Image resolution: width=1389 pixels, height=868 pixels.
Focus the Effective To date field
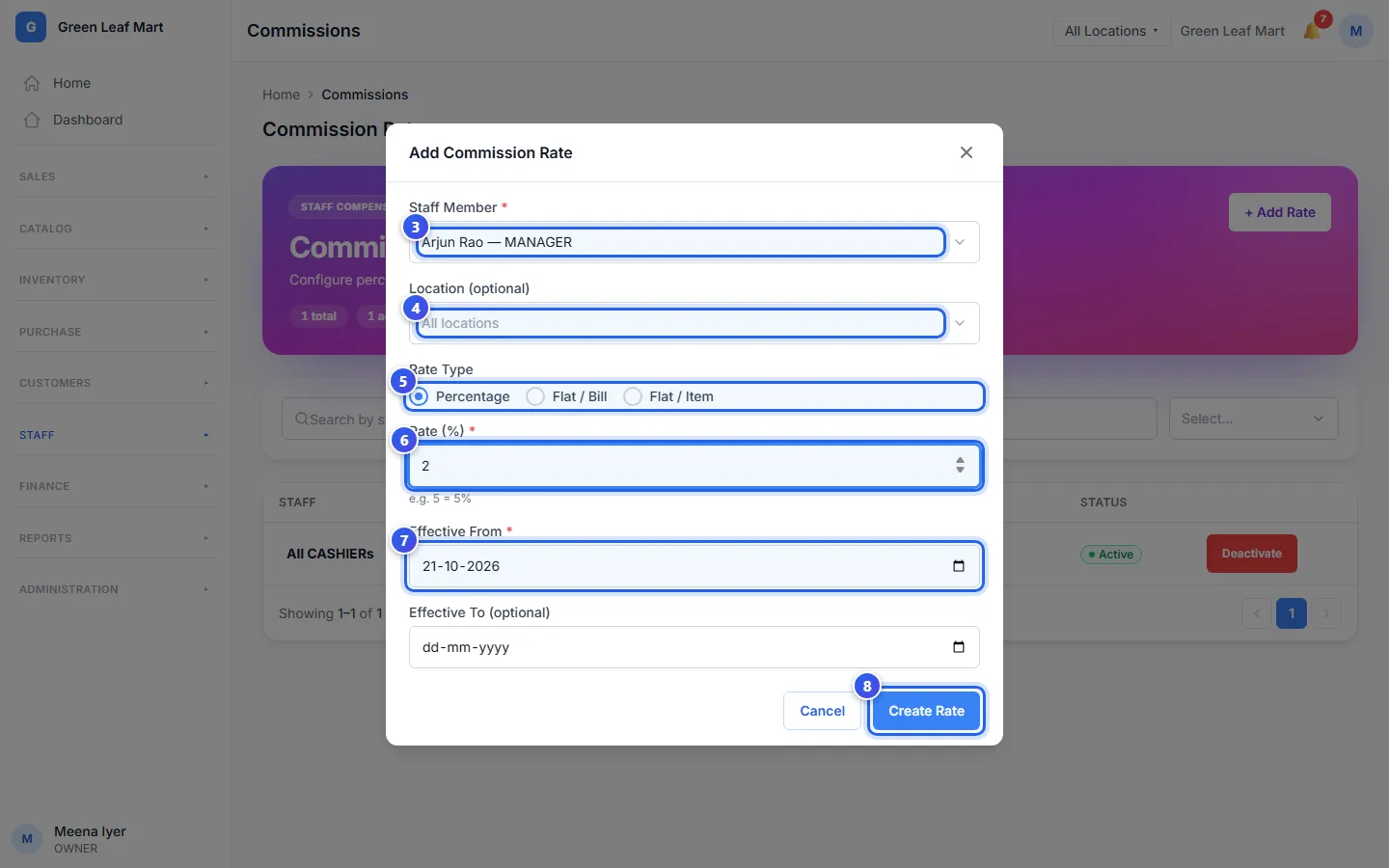click(694, 647)
